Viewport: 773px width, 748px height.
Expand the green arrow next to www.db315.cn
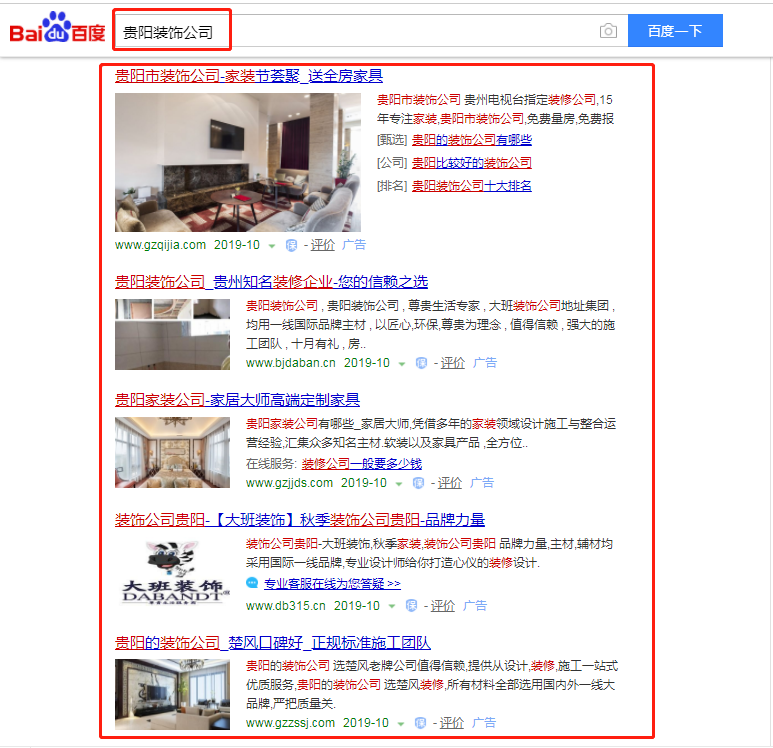click(392, 607)
